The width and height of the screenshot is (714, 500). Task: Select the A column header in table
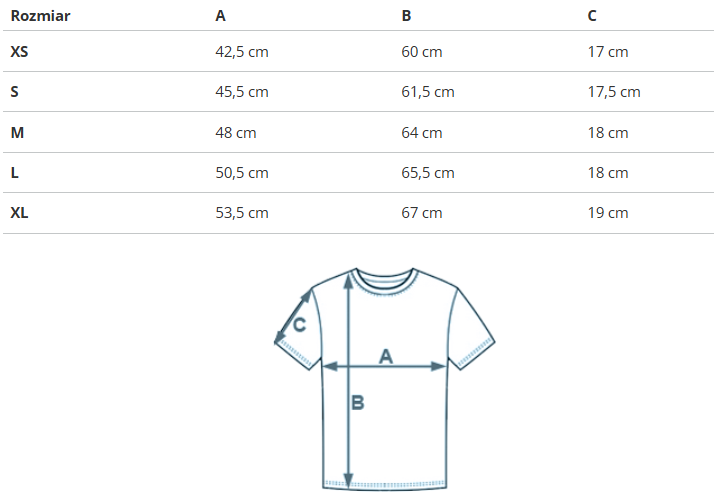coord(221,16)
